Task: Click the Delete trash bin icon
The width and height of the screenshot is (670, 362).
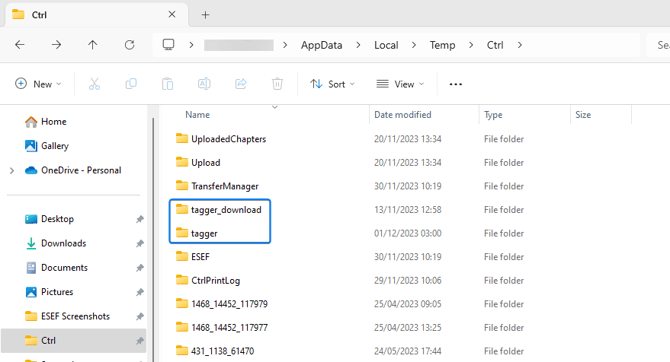Action: (277, 84)
